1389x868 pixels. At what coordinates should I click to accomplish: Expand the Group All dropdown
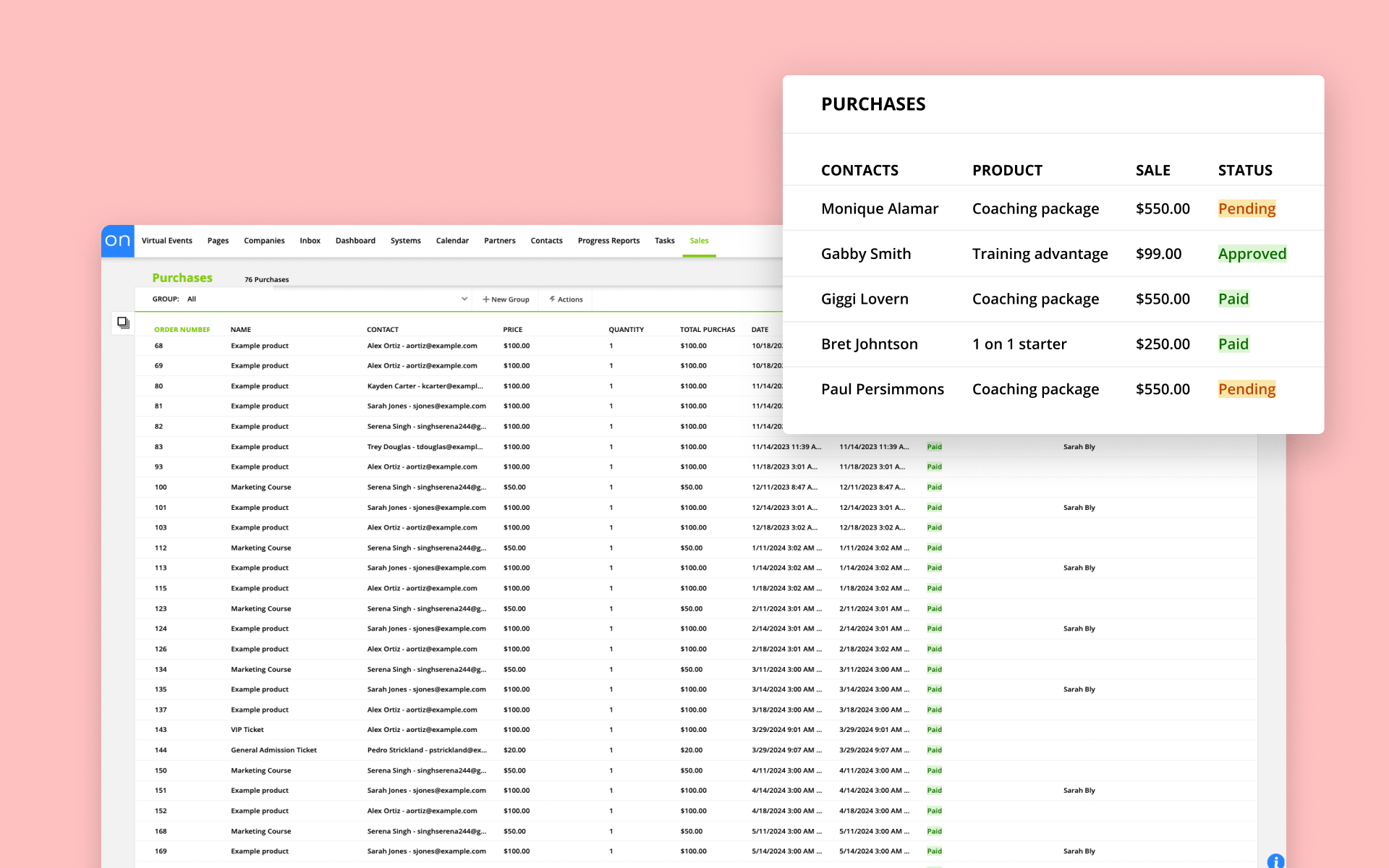464,299
